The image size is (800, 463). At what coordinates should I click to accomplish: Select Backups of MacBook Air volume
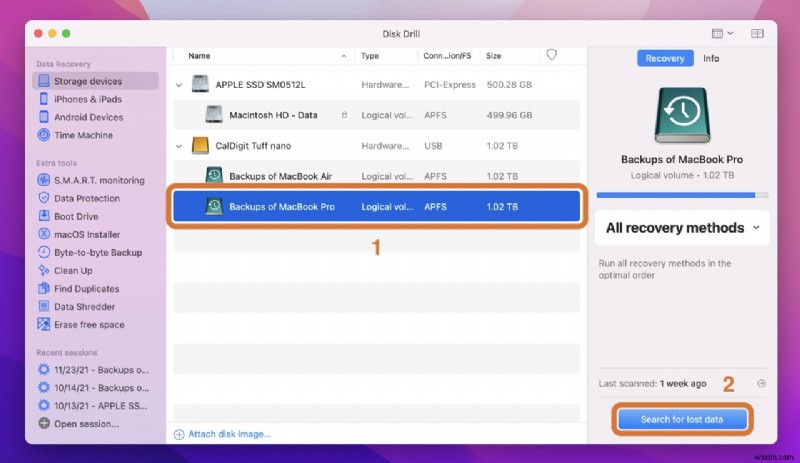(x=377, y=176)
